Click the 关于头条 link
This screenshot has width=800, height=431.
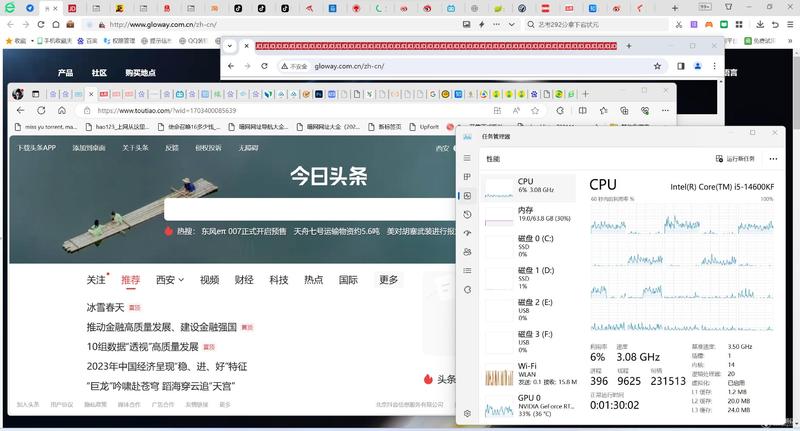135,148
